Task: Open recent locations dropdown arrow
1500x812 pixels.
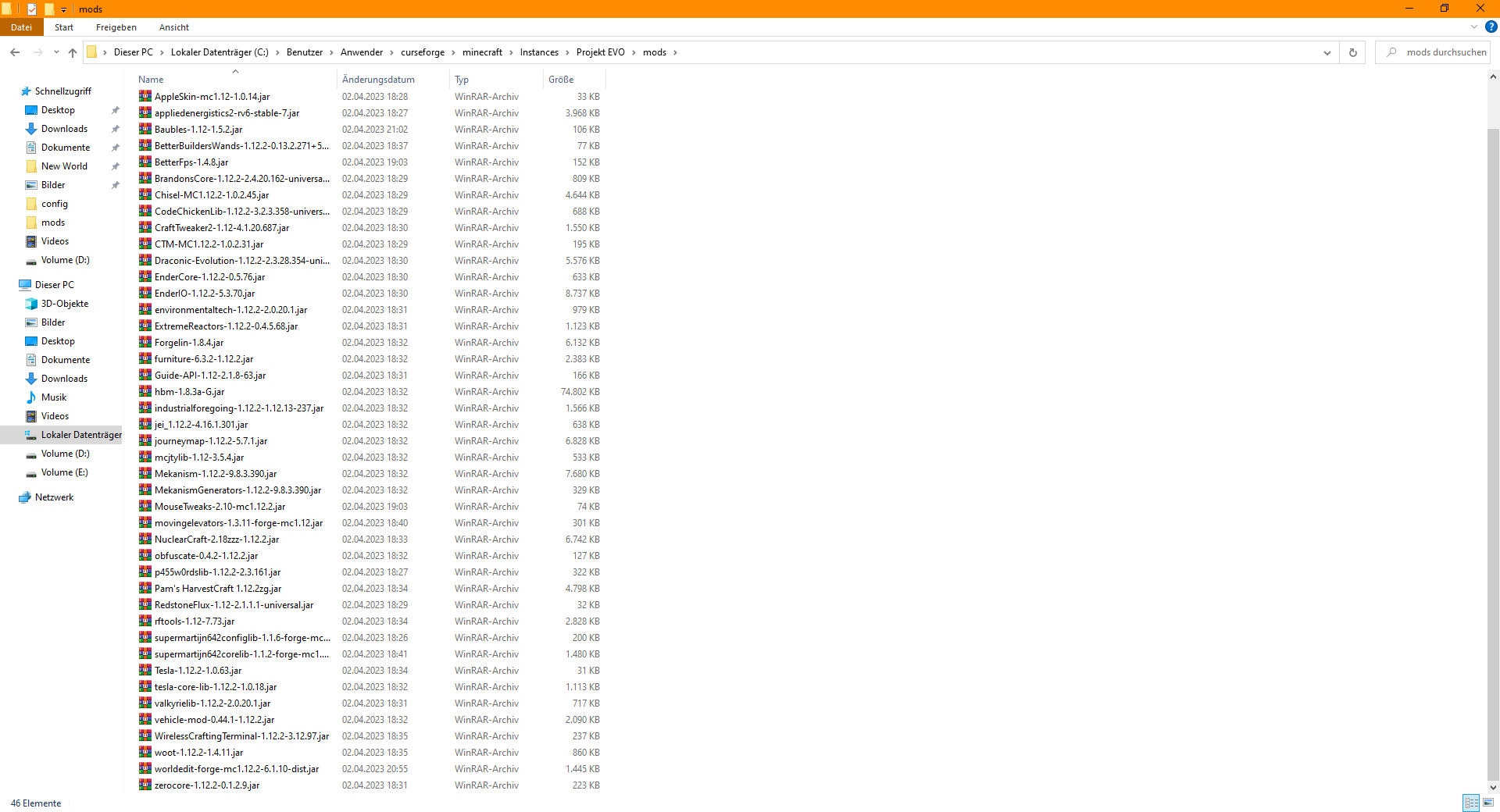Action: click(x=56, y=52)
